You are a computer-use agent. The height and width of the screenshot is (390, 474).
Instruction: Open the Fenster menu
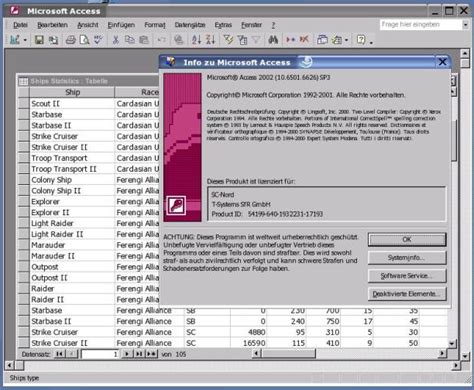click(251, 25)
